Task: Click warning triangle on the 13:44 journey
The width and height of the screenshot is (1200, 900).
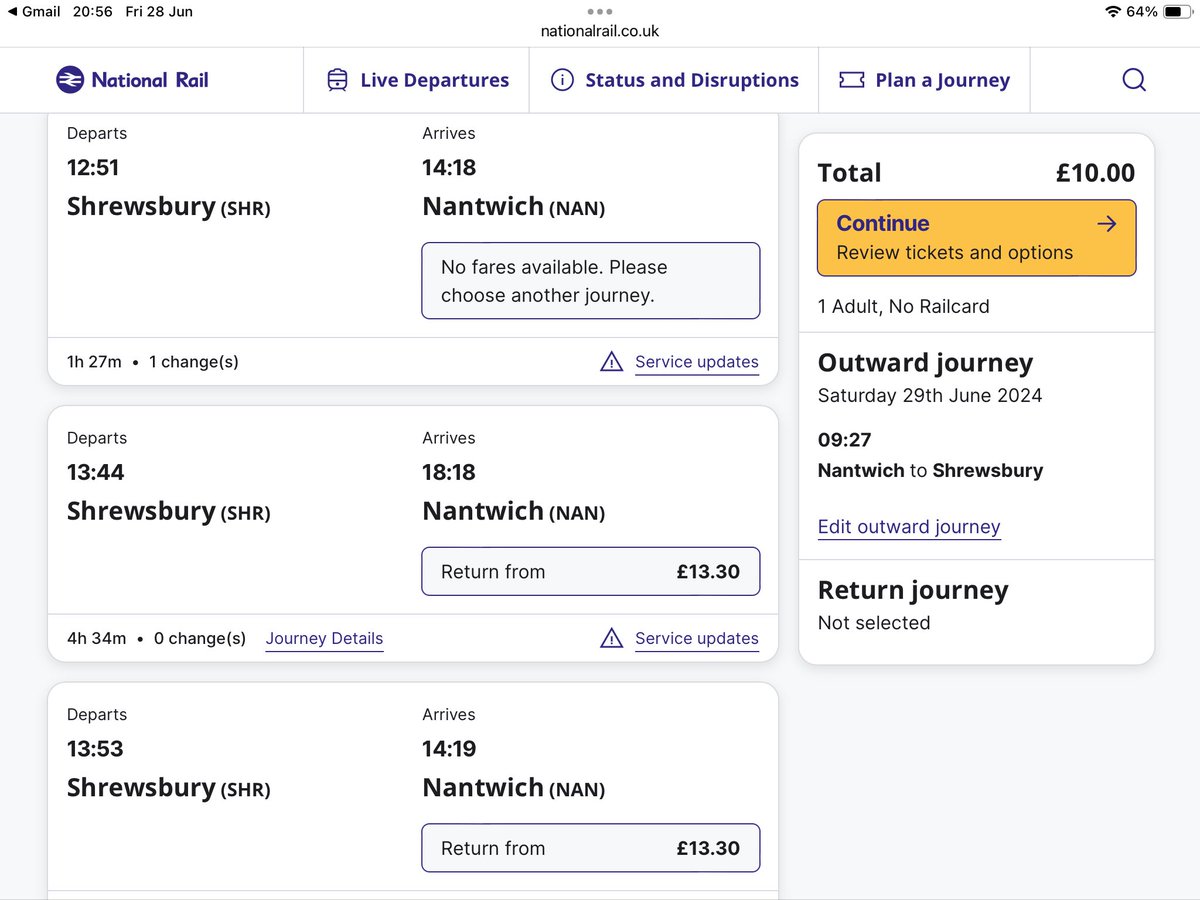Action: click(x=611, y=638)
